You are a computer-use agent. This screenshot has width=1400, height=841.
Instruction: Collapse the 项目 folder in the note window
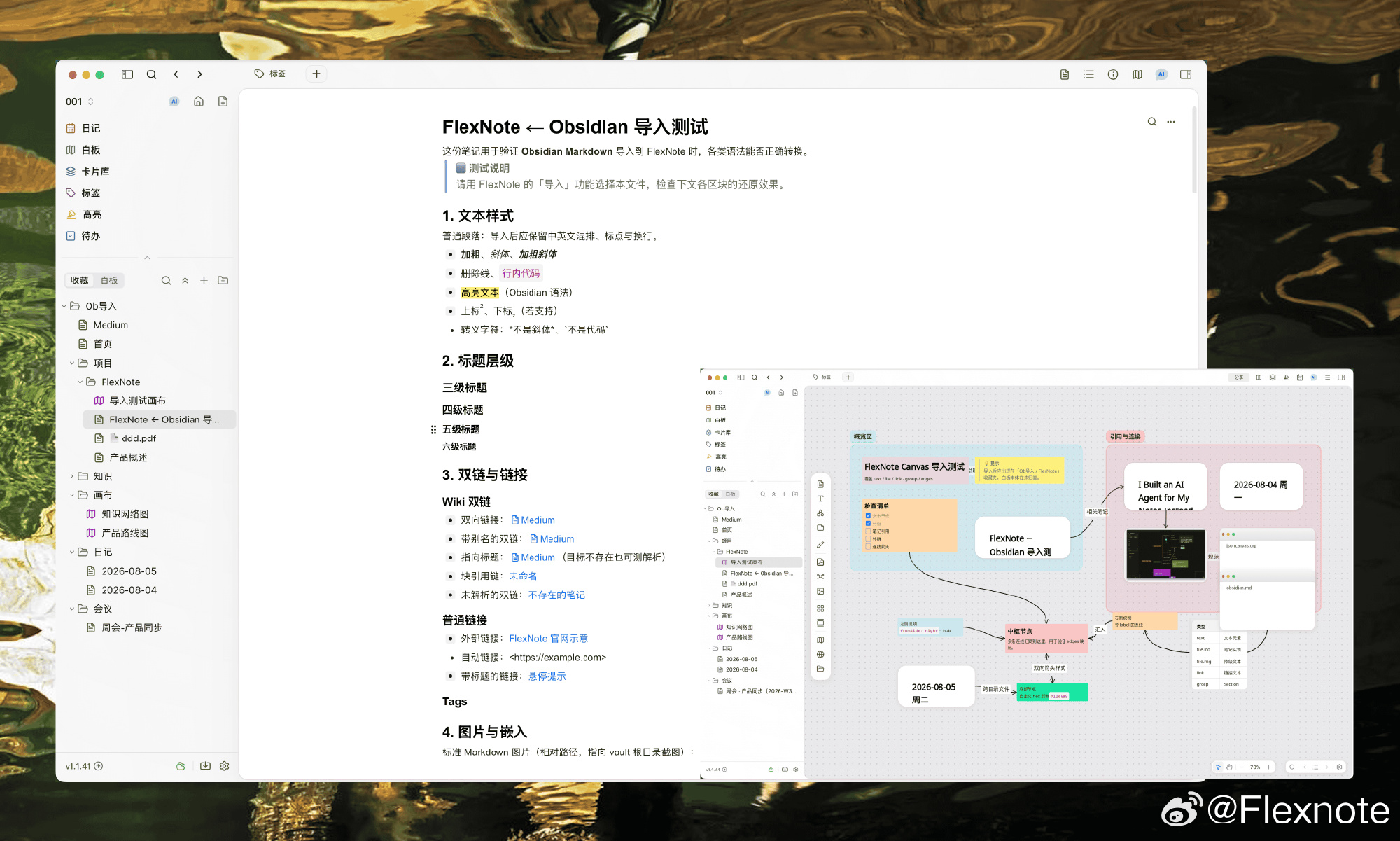(x=72, y=363)
